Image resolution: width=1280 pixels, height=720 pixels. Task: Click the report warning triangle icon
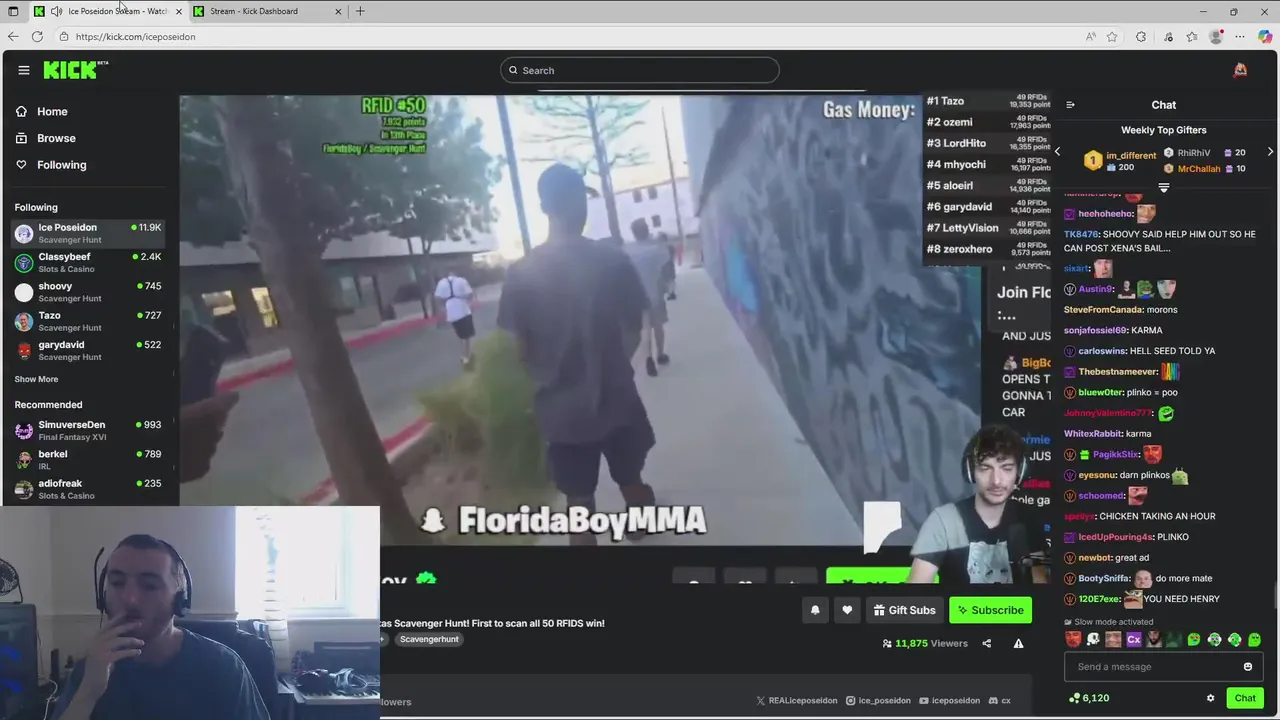tap(1018, 644)
